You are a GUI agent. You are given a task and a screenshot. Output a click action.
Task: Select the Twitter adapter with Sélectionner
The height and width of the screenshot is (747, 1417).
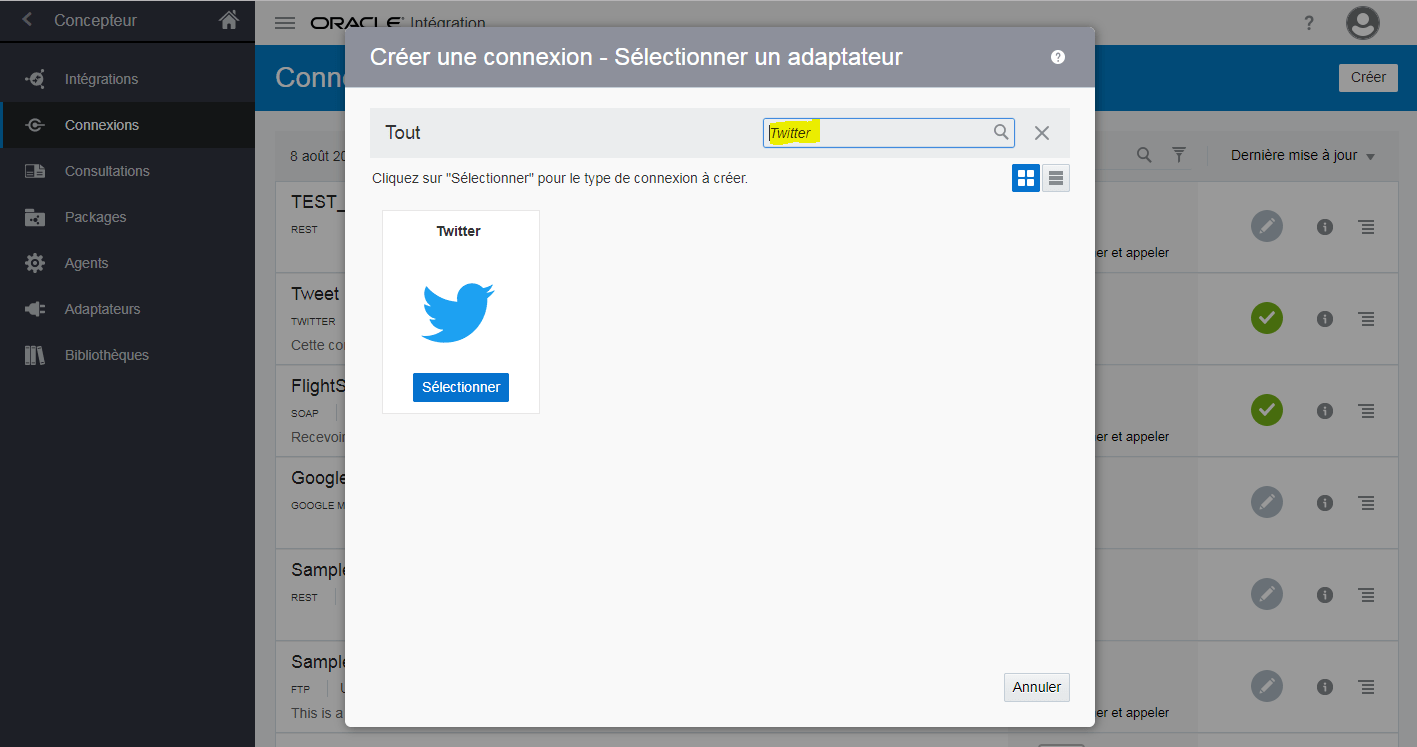[460, 387]
